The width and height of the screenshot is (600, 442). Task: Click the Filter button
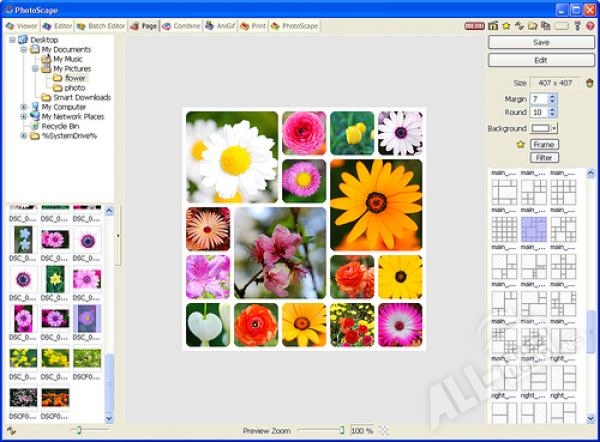click(544, 158)
